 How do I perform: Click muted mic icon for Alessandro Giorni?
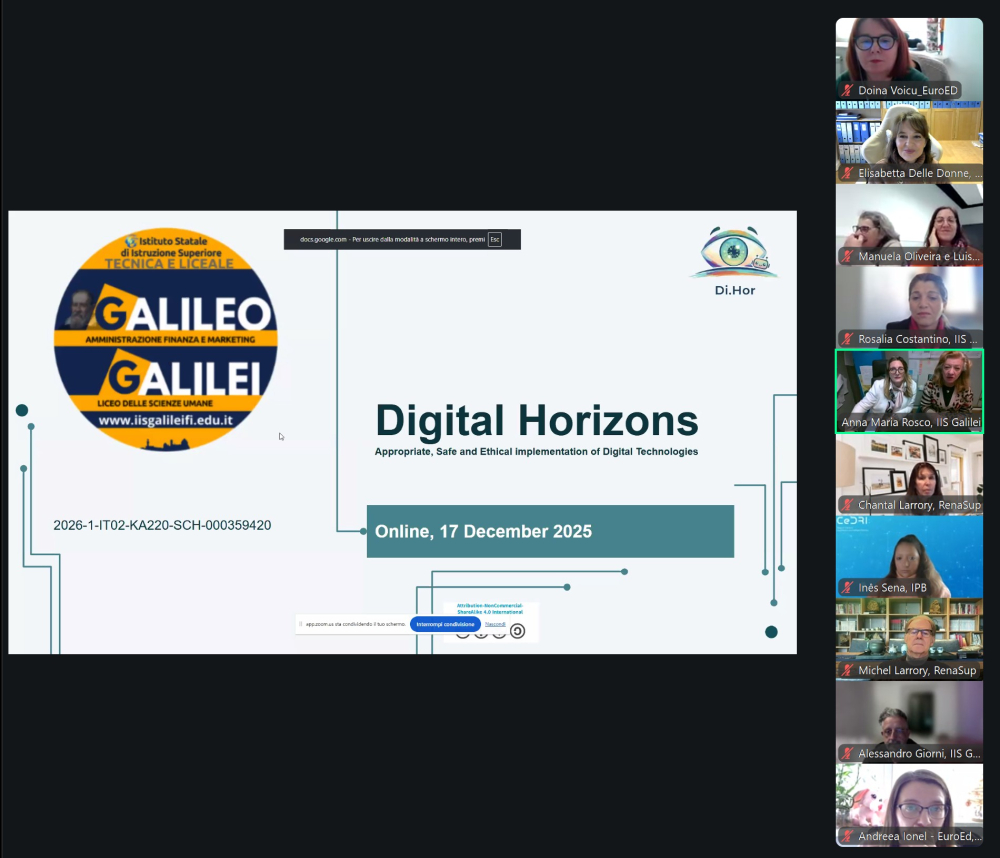click(847, 754)
